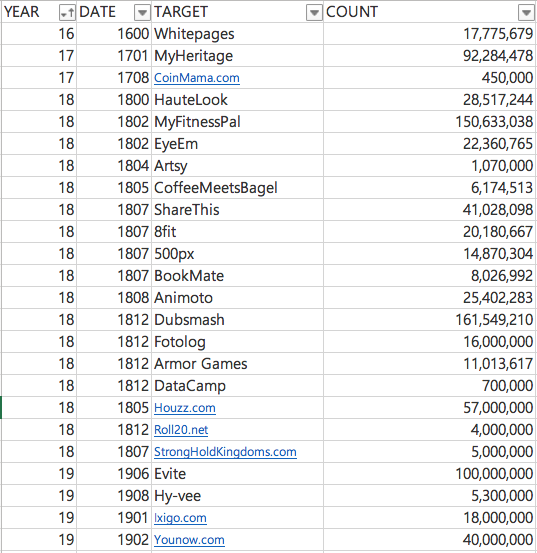
Task: Select date cell 1908
Action: pos(114,496)
